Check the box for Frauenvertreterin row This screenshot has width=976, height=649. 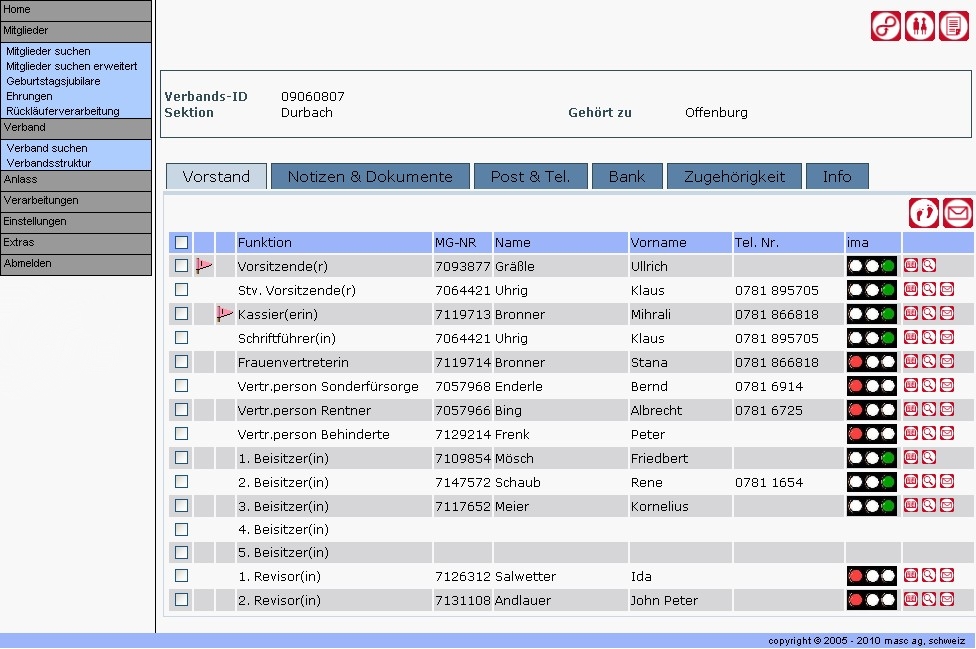click(x=181, y=362)
